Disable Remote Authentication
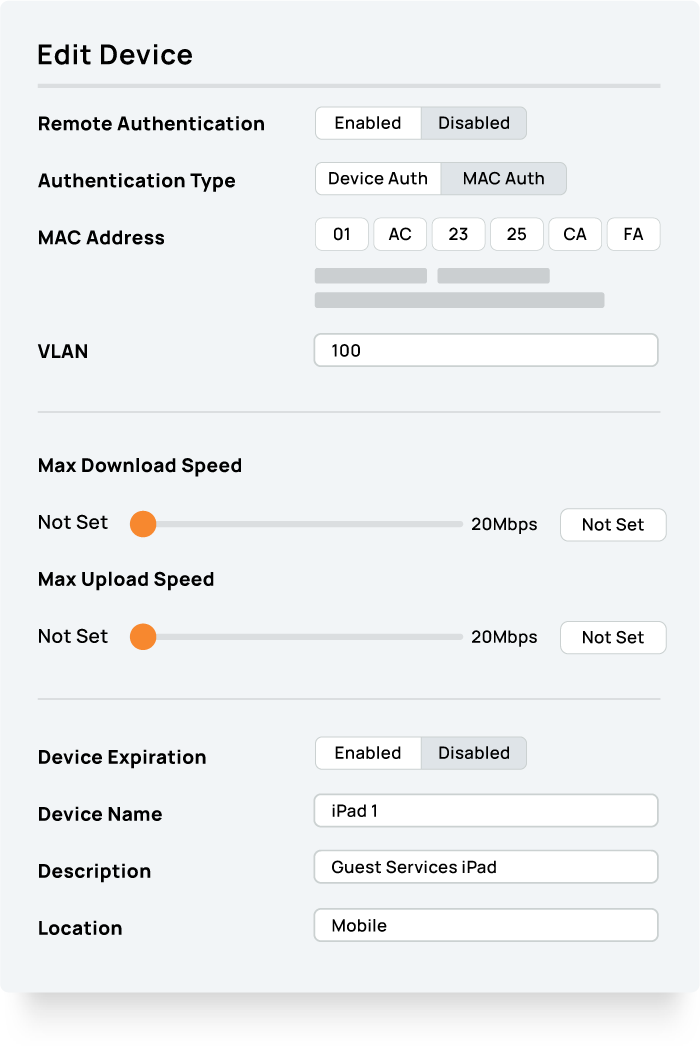Image resolution: width=700 pixels, height=1046 pixels. point(473,123)
